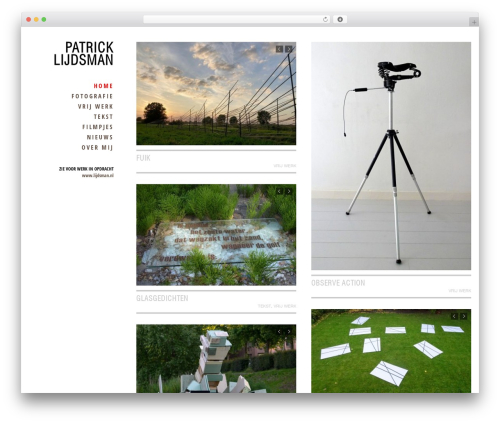The width and height of the screenshot is (500, 423).
Task: Open the Fotografie section
Action: click(x=92, y=96)
